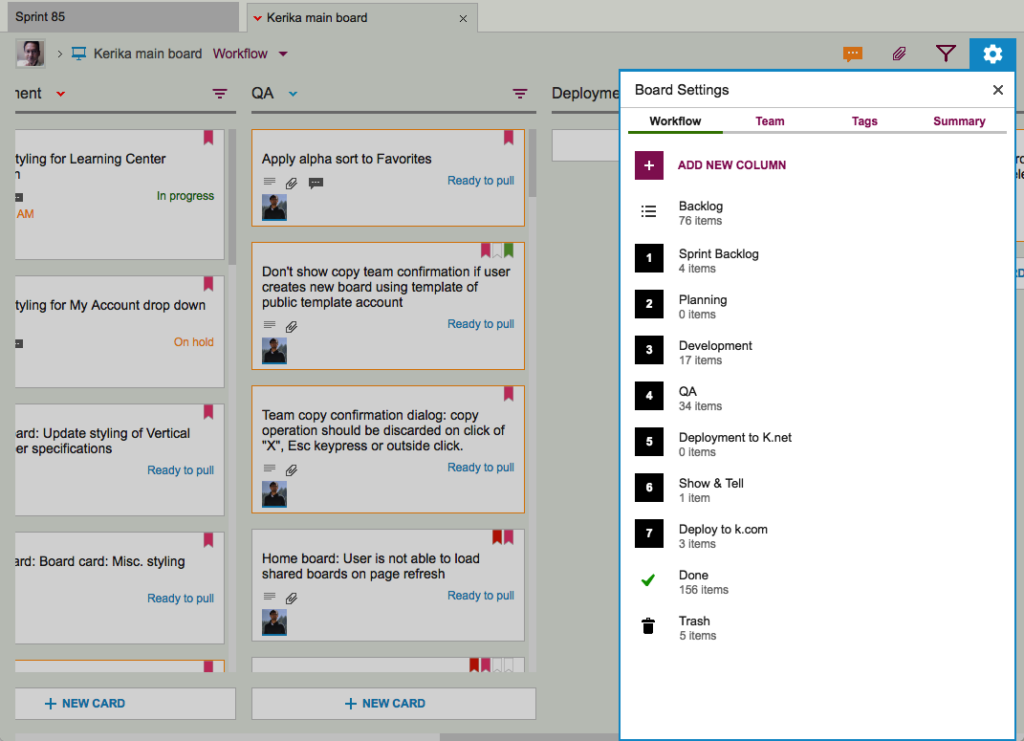
Task: Click the Trash bin icon in Workflow list
Action: [x=648, y=627]
